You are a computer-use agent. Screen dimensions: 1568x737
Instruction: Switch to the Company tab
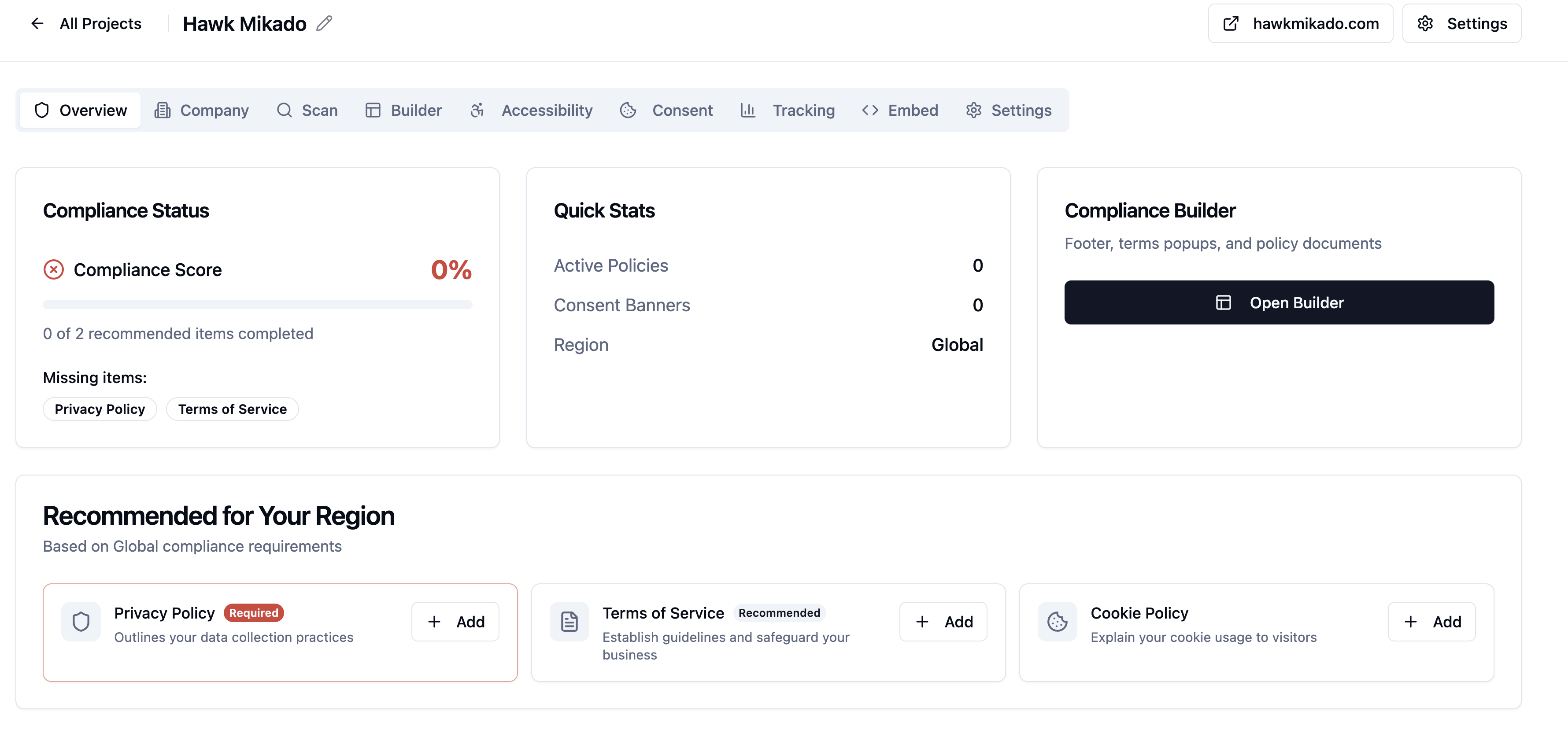(201, 110)
